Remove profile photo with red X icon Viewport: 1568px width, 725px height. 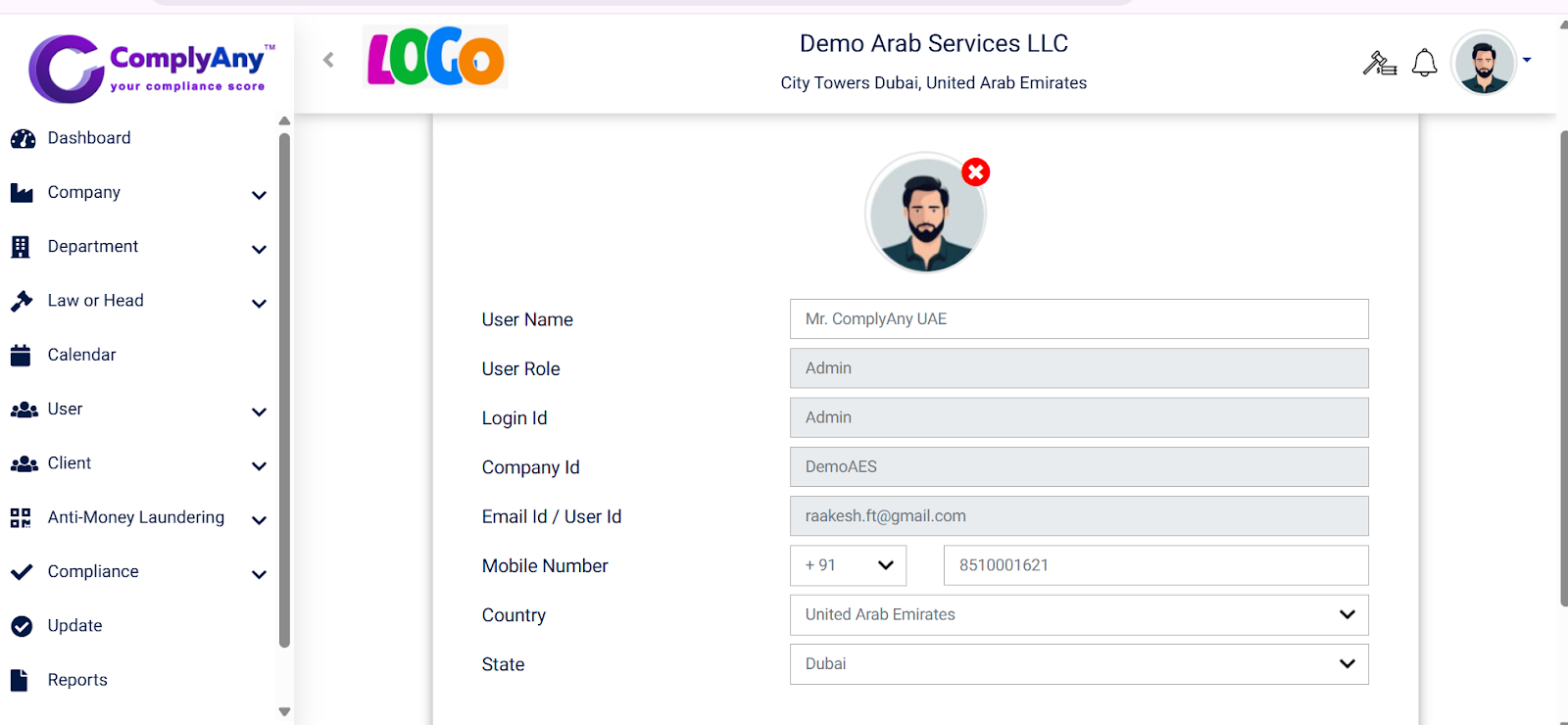click(x=975, y=172)
